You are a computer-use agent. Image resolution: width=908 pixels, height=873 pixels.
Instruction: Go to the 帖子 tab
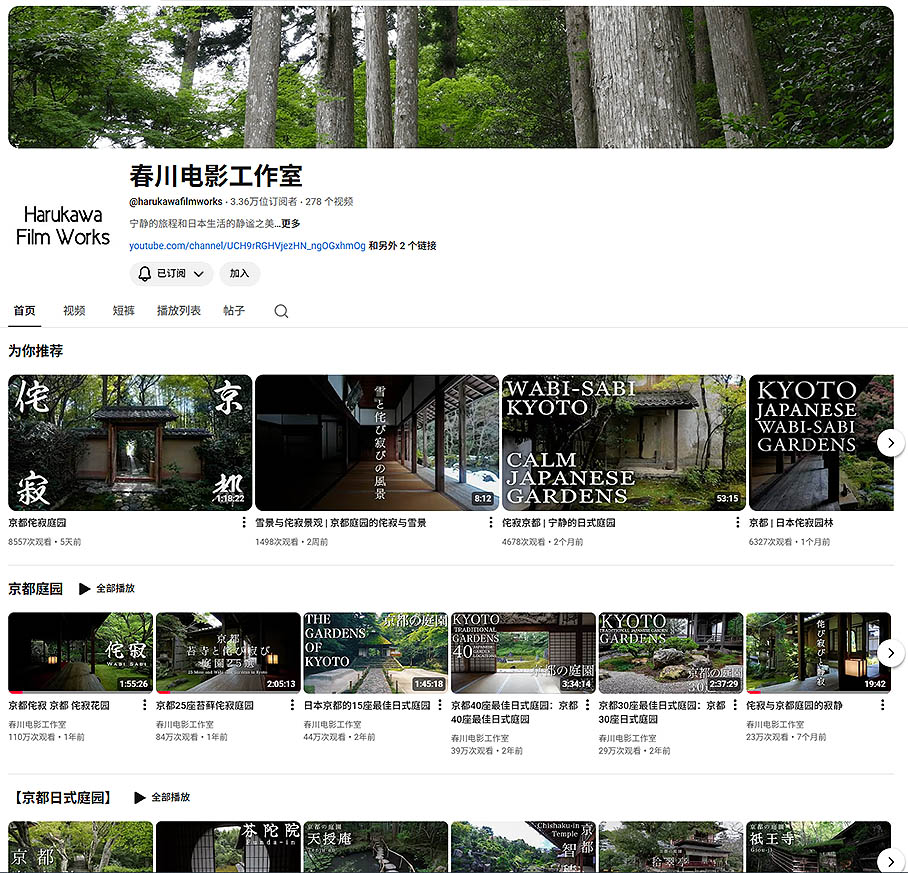coord(234,311)
